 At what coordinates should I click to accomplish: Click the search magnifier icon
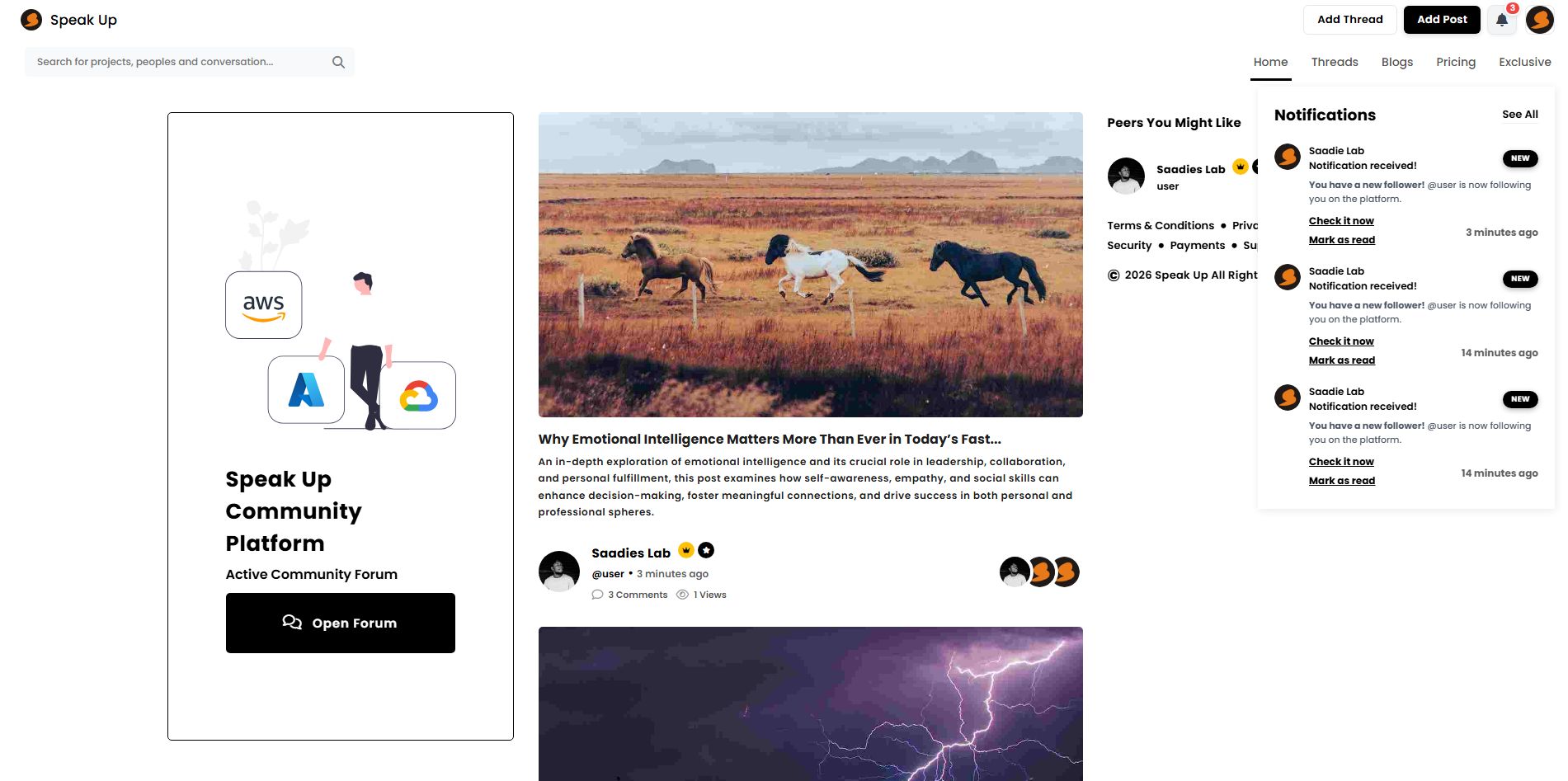[338, 62]
